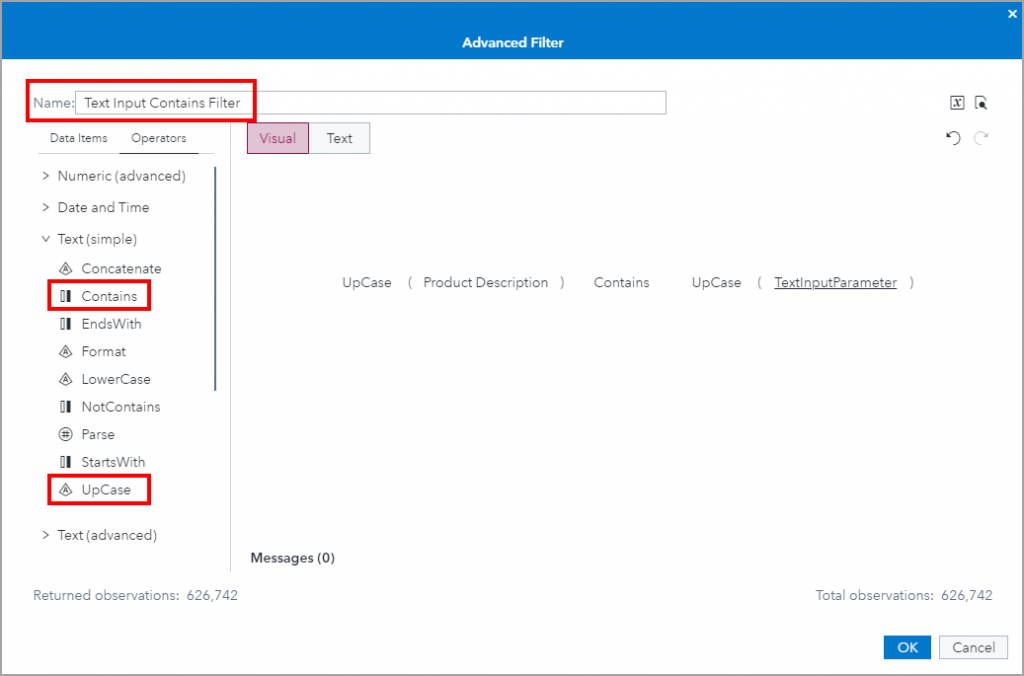Select the Contains operator icon
The width and height of the screenshot is (1024, 676).
[x=65, y=296]
